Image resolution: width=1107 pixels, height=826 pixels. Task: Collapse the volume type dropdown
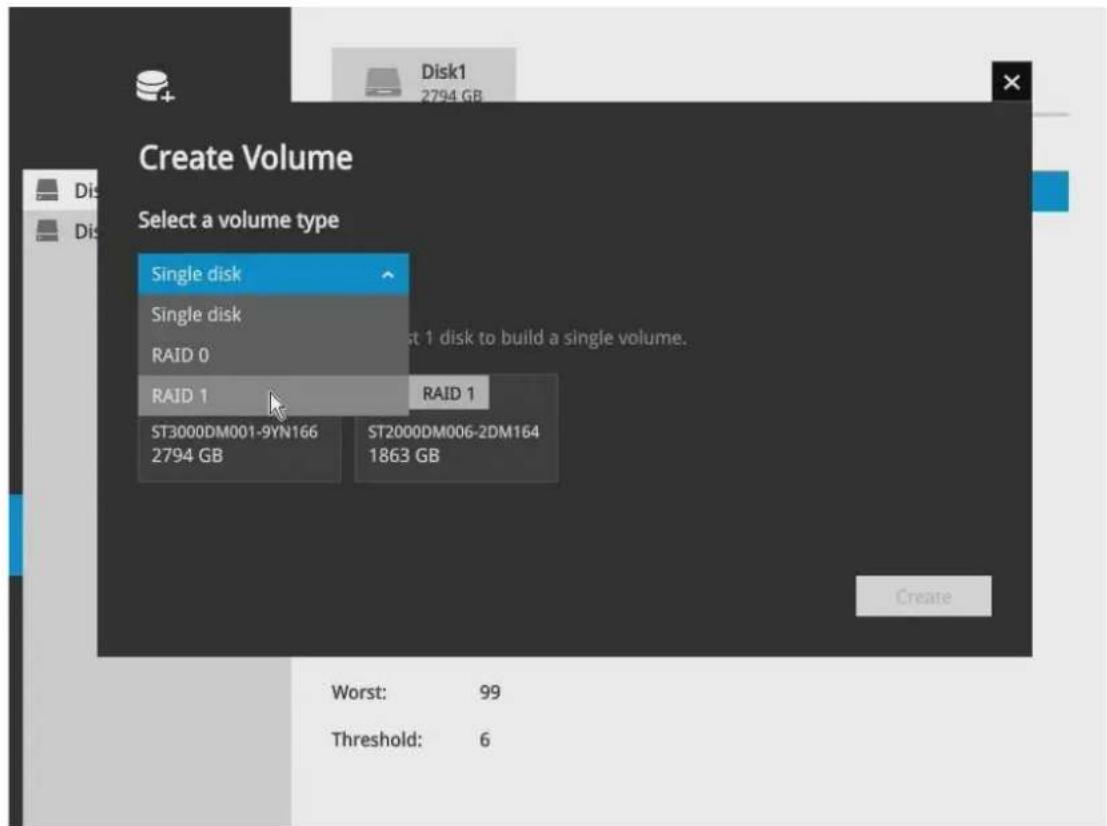(273, 274)
